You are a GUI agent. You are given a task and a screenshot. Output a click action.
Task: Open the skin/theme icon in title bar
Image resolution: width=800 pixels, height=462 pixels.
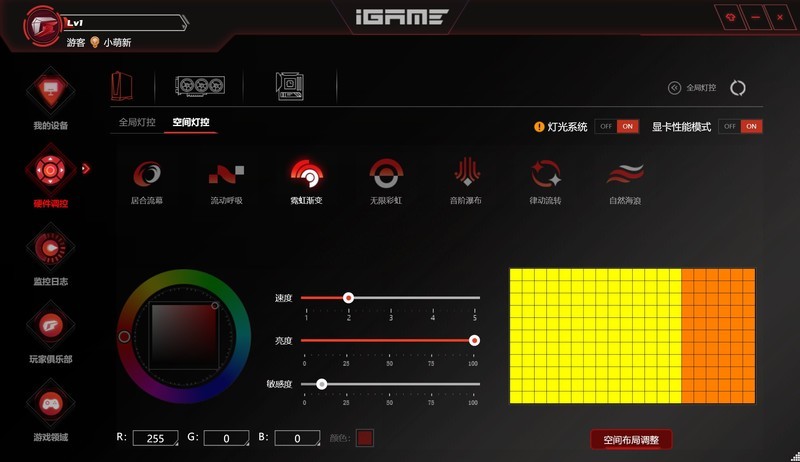730,17
